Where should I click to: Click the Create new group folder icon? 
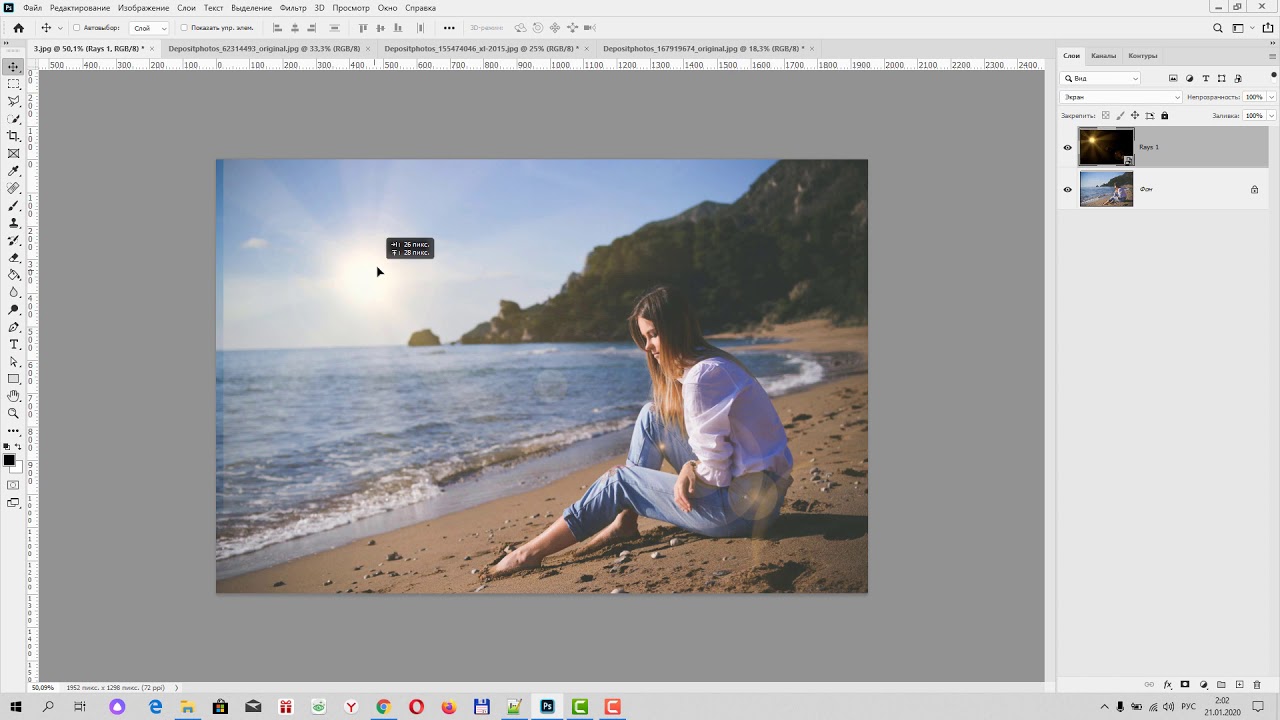pyautogui.click(x=1221, y=685)
